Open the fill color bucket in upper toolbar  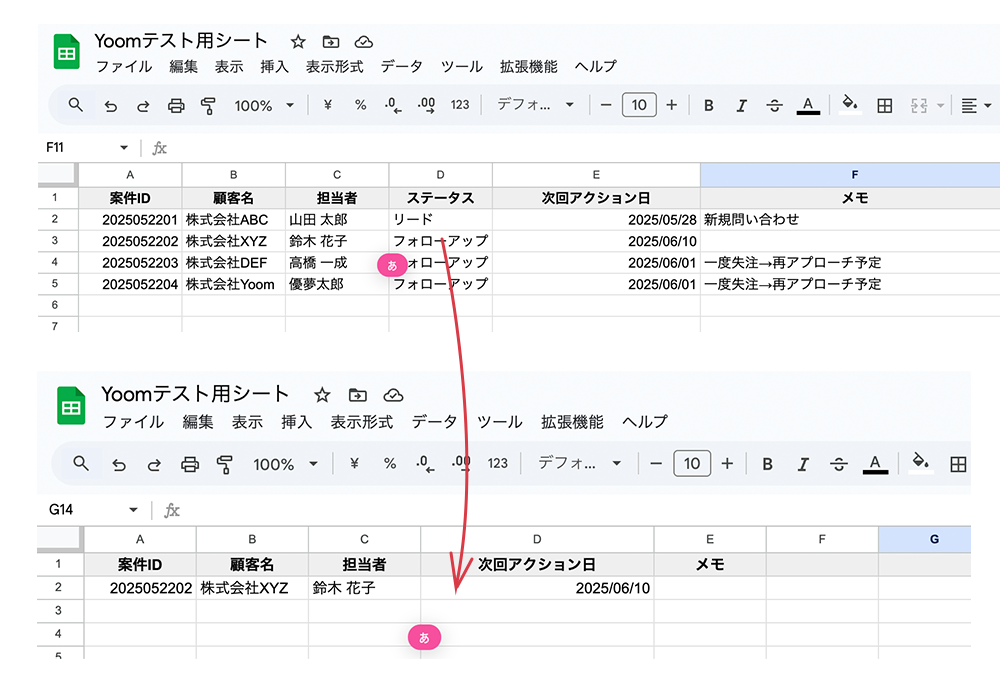point(849,104)
